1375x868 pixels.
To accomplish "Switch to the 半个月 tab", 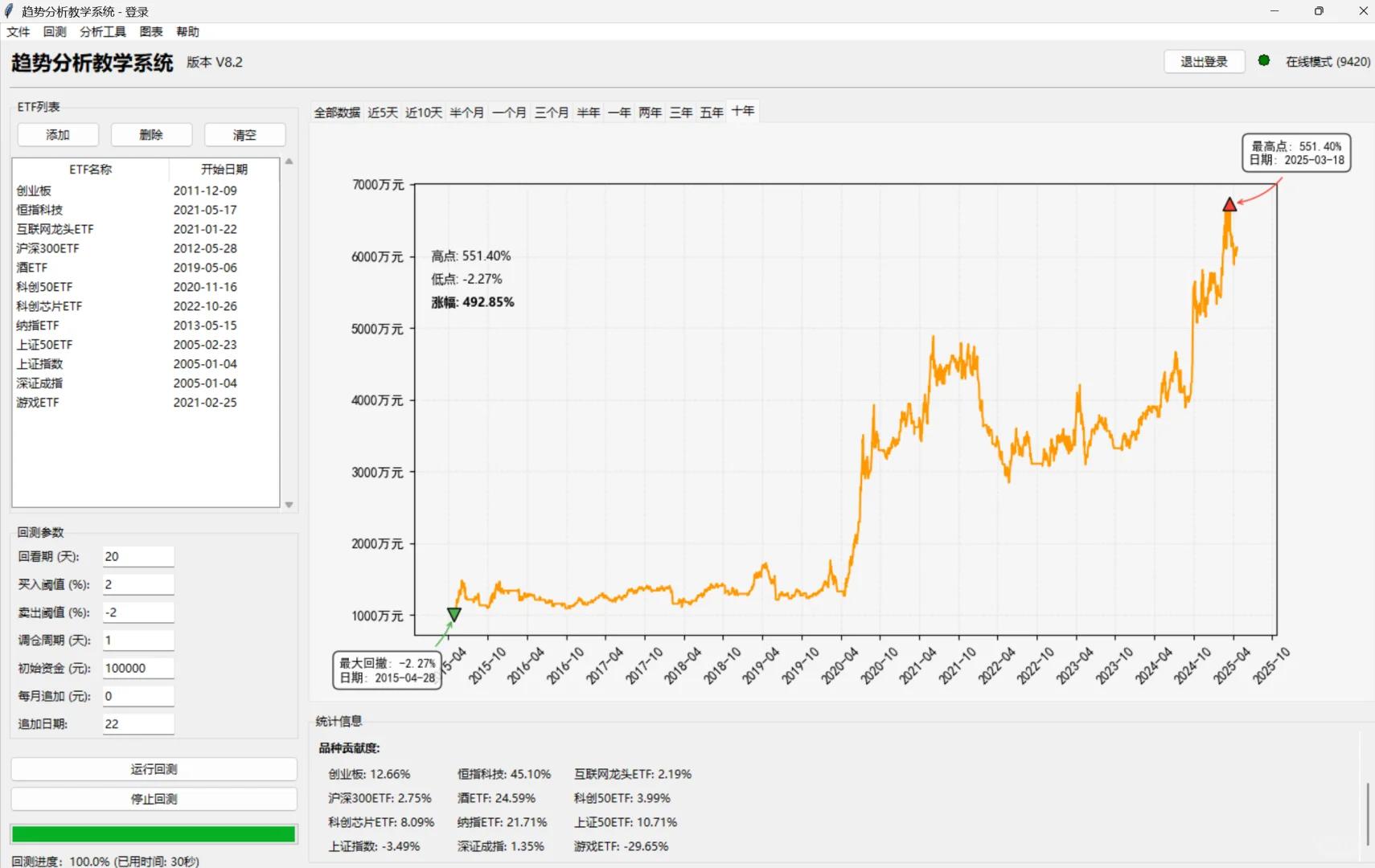I will tap(466, 113).
